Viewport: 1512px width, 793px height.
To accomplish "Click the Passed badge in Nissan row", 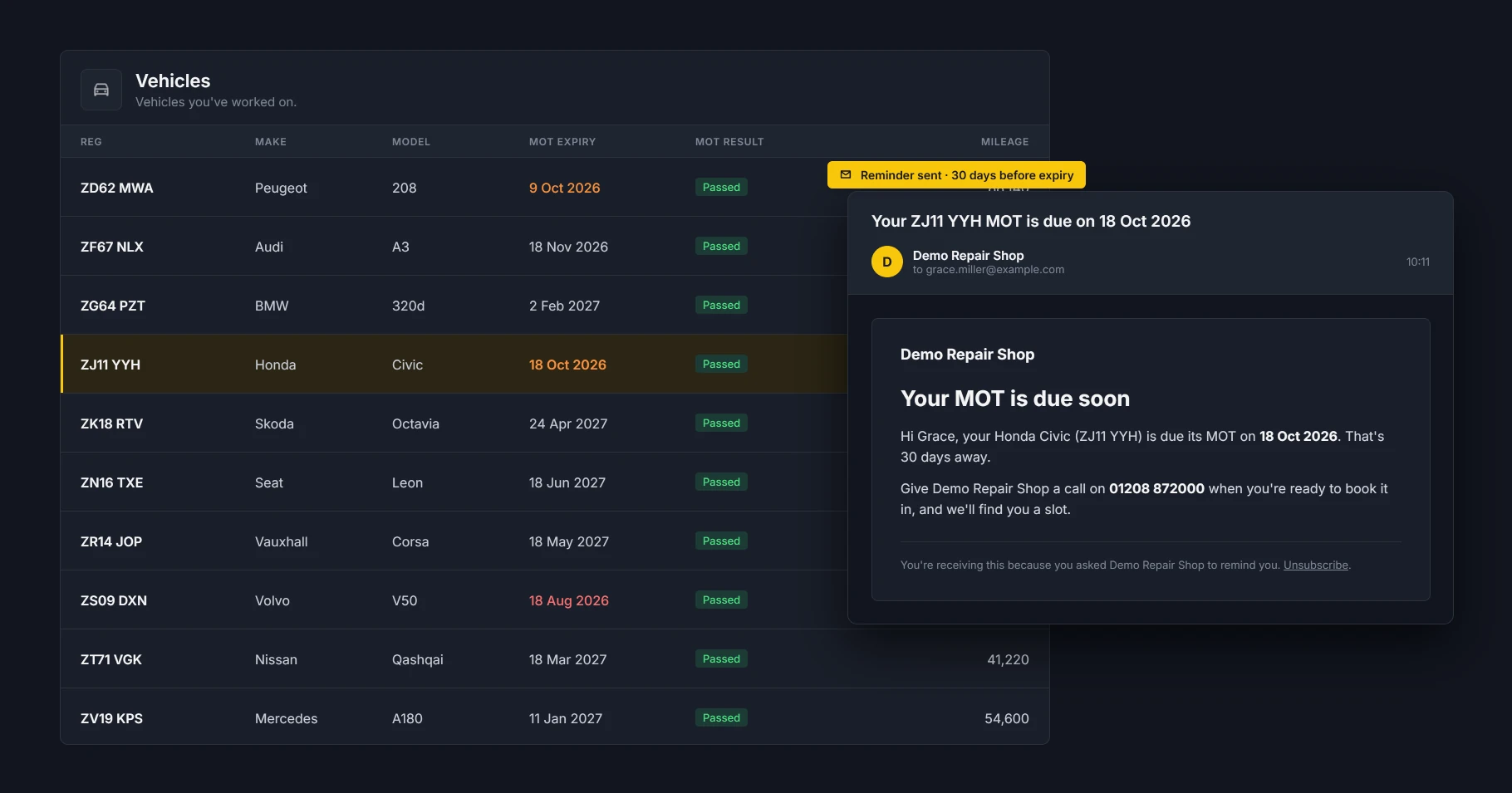I will click(x=721, y=658).
